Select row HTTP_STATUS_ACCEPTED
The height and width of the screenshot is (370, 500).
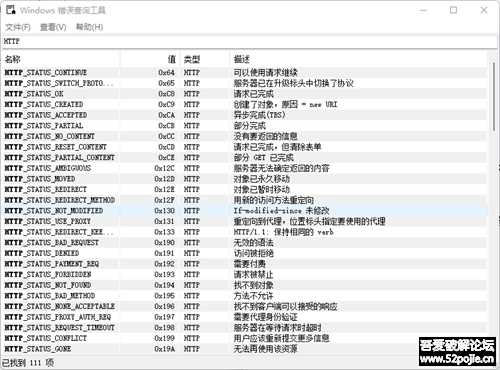coord(245,115)
